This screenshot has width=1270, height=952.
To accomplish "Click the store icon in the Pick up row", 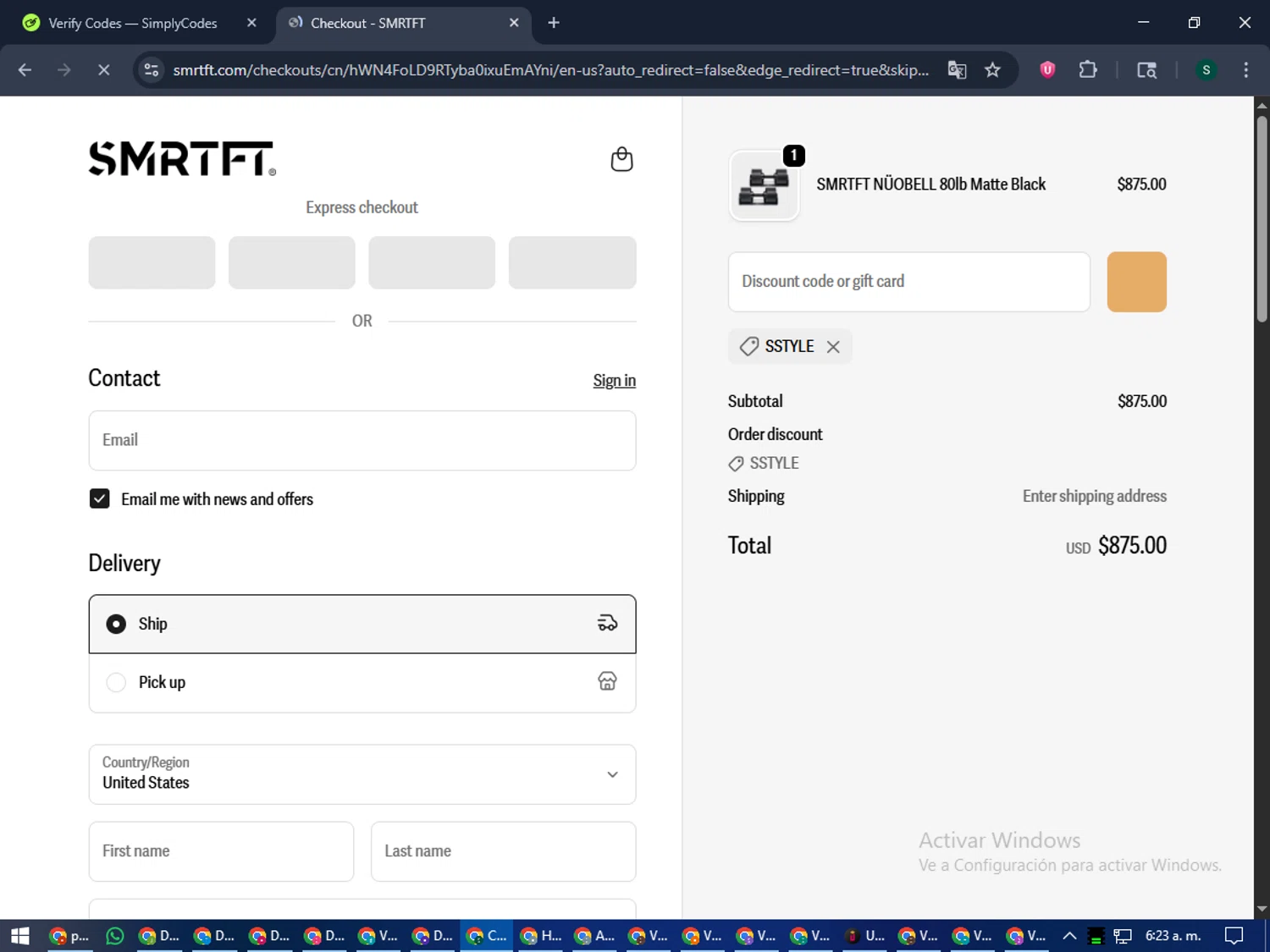I will pos(607,681).
